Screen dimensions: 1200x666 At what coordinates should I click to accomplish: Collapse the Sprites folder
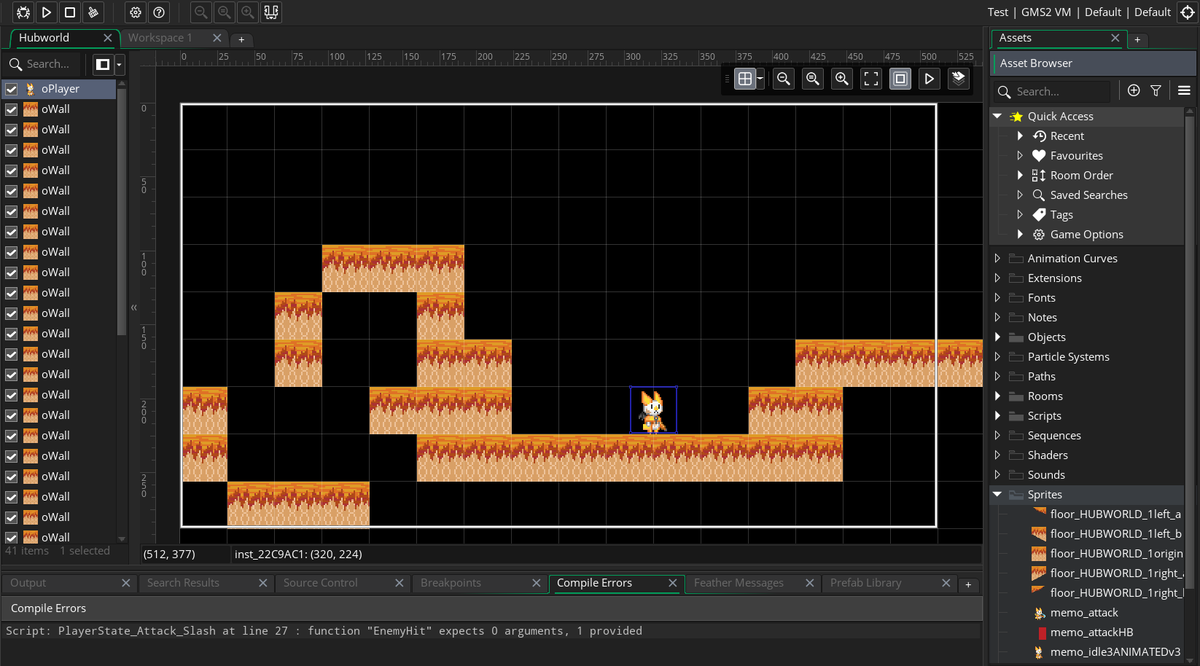(x=998, y=494)
